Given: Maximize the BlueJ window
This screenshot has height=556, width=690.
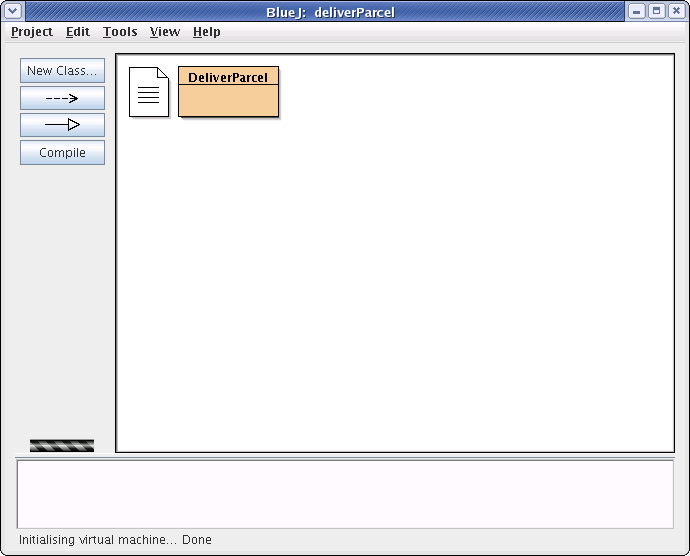Looking at the screenshot, I should 657,11.
